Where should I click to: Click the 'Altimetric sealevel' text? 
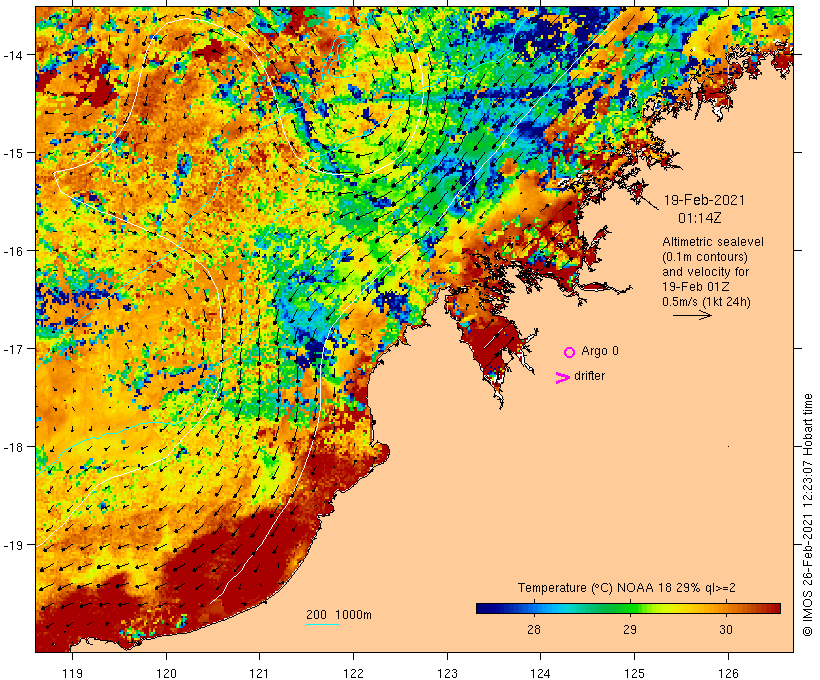(x=713, y=242)
